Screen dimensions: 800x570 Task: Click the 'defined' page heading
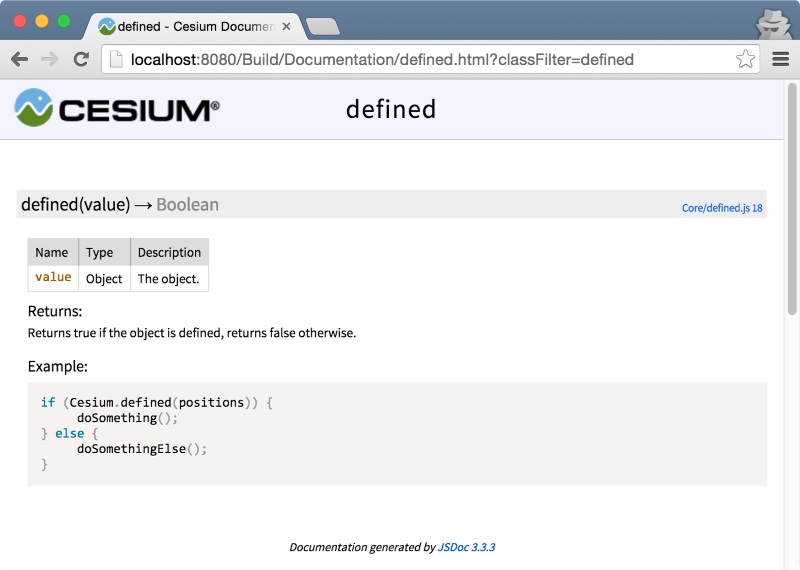click(x=391, y=109)
